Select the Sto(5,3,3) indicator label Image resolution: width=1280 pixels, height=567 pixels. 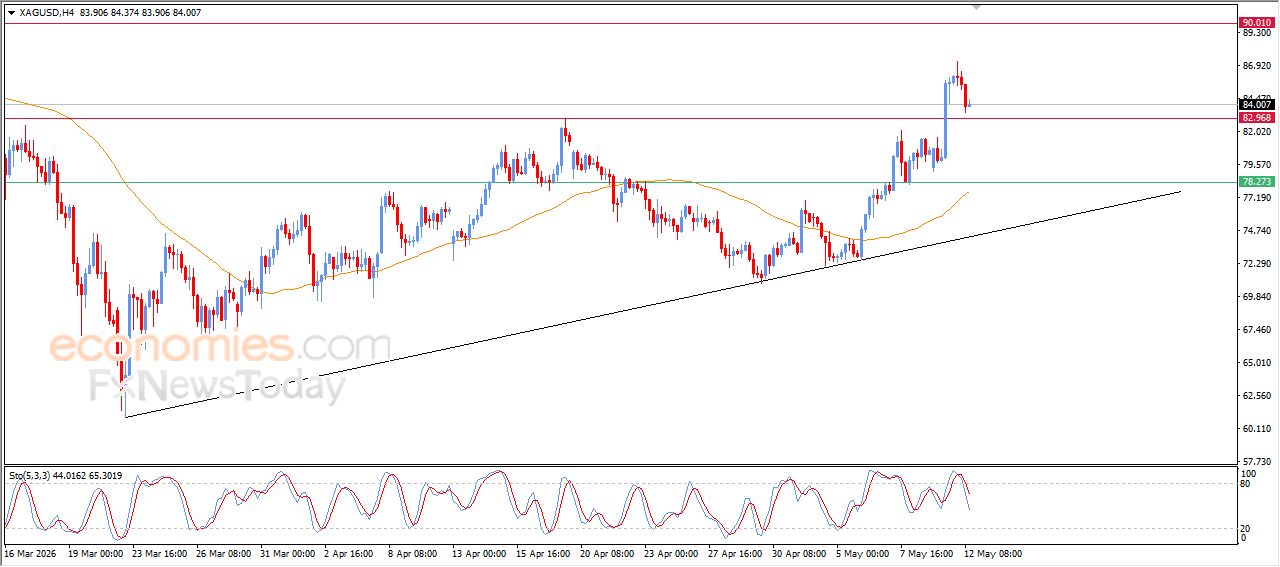pos(31,476)
